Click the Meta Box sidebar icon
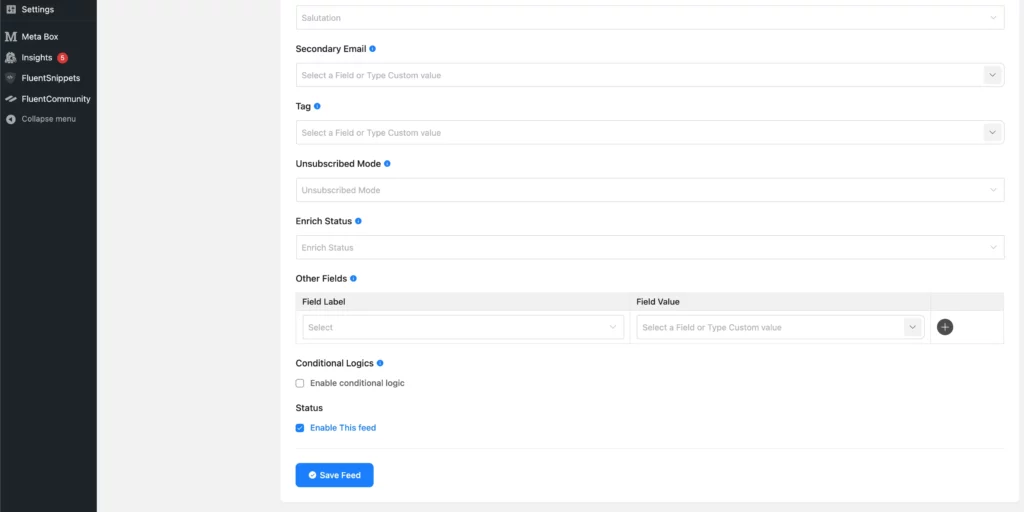1024x512 pixels. coord(10,37)
